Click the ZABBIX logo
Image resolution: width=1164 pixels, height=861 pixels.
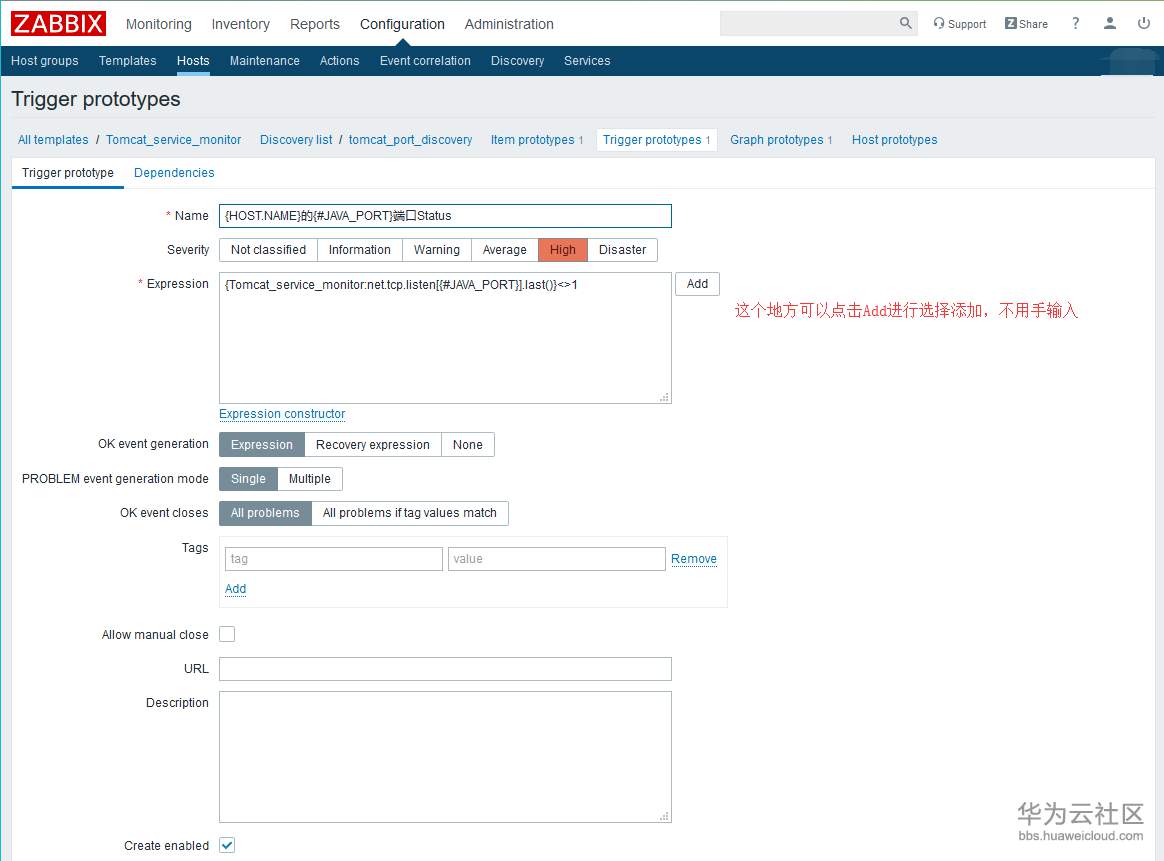point(58,24)
